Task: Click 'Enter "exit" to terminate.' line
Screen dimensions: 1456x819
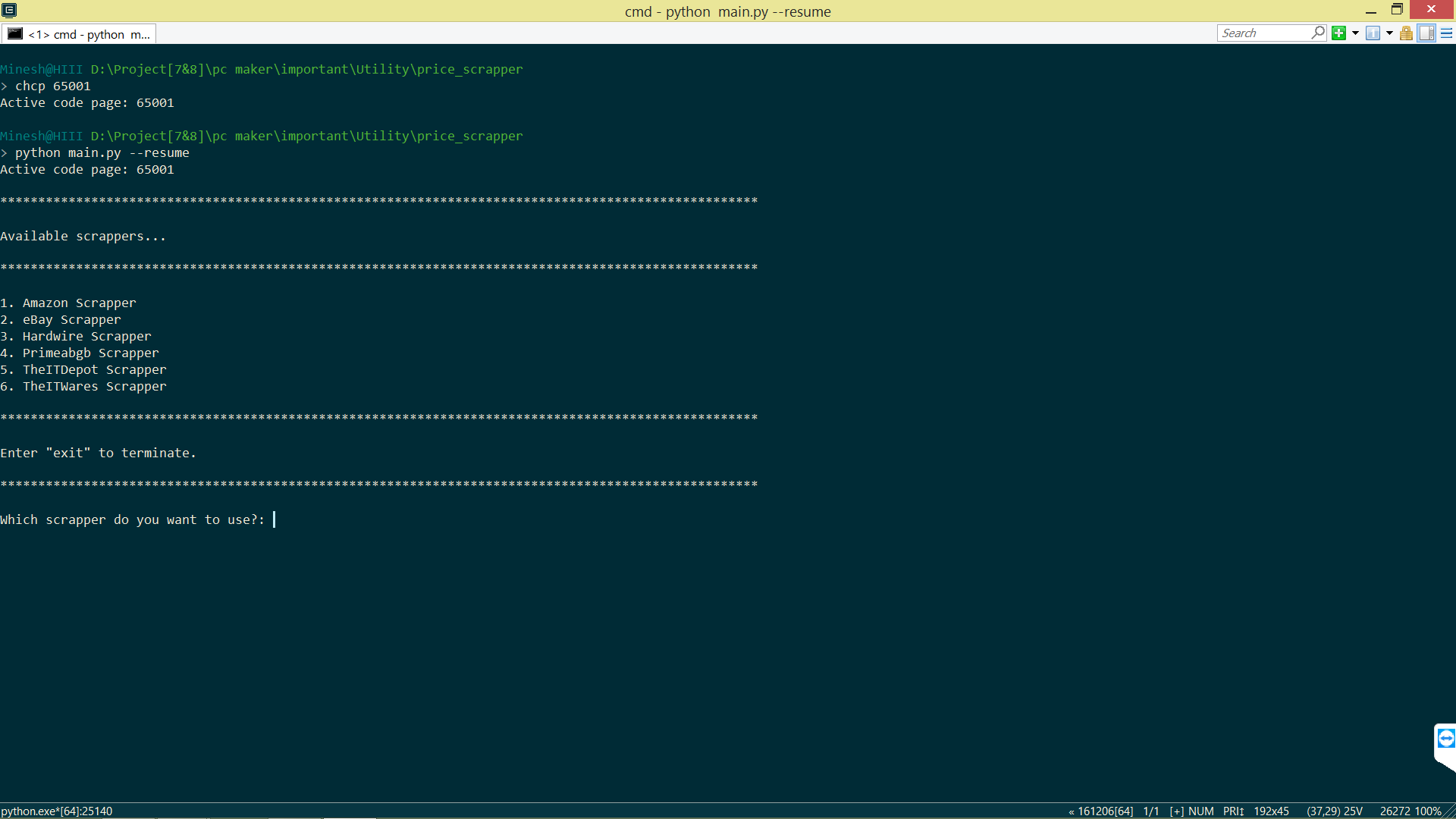Action: pos(99,453)
